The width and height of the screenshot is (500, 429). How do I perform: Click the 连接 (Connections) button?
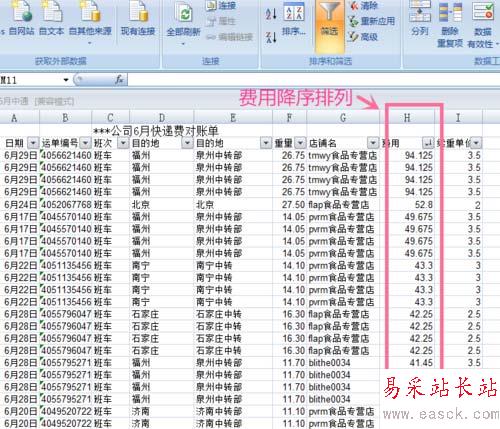tap(221, 6)
